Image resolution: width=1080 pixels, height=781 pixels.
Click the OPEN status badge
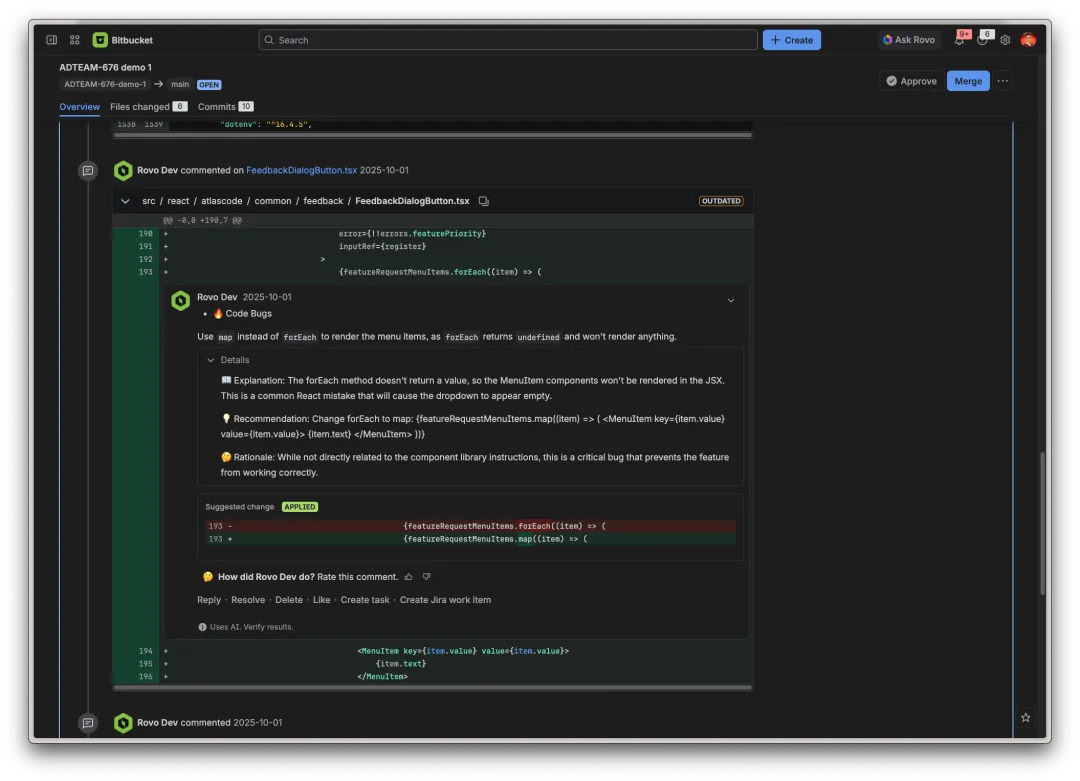point(209,85)
